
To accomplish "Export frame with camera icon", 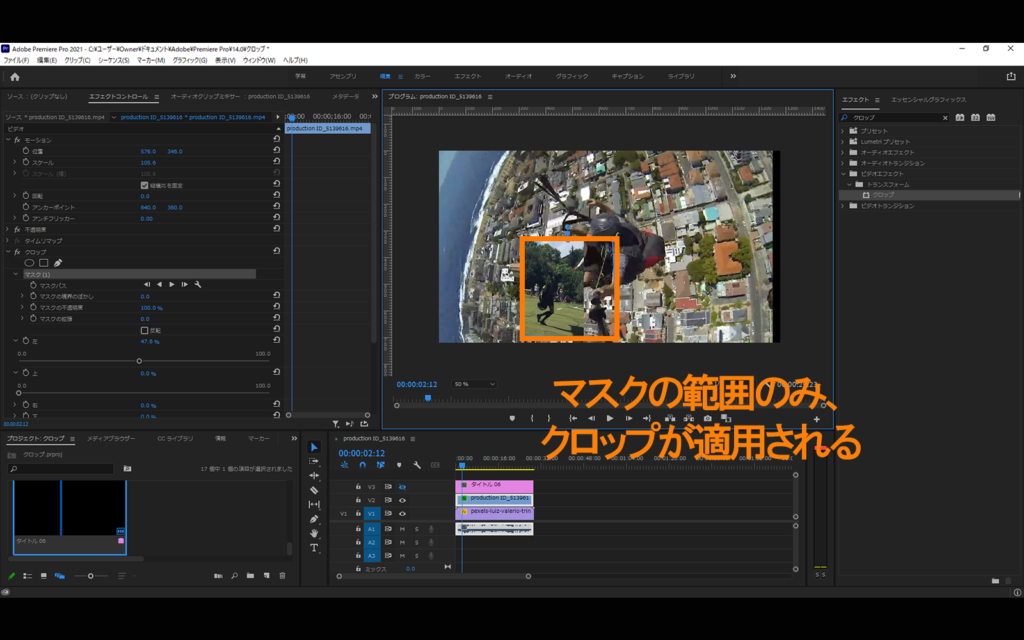I will [707, 419].
